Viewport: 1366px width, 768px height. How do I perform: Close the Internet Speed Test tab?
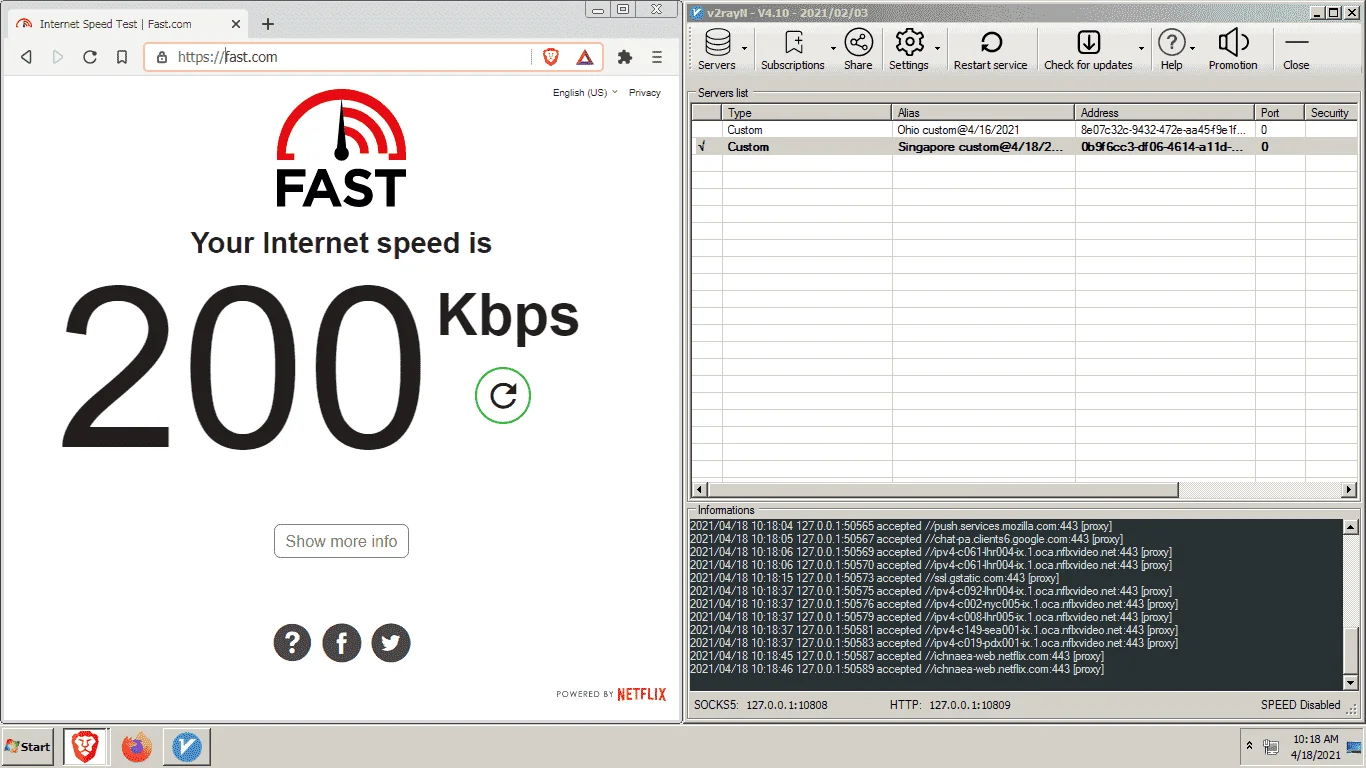(235, 24)
